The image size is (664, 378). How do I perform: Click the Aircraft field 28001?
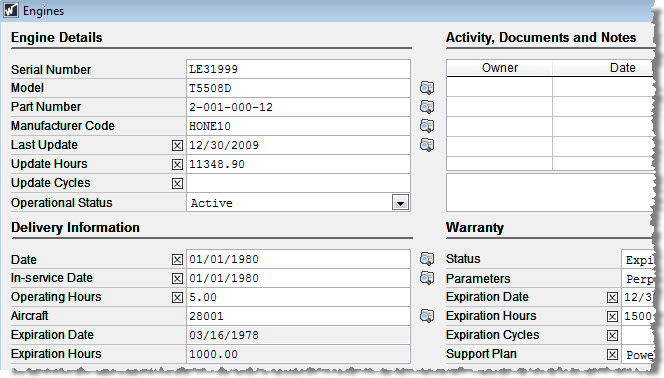point(298,316)
